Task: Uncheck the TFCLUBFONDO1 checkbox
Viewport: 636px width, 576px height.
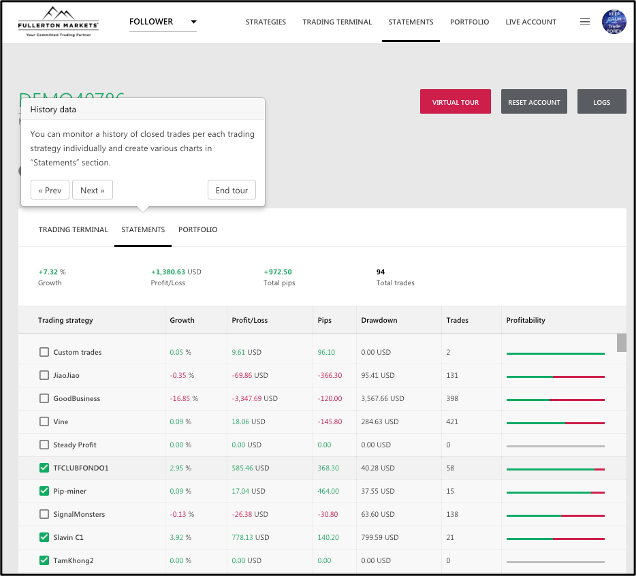Action: coord(44,468)
